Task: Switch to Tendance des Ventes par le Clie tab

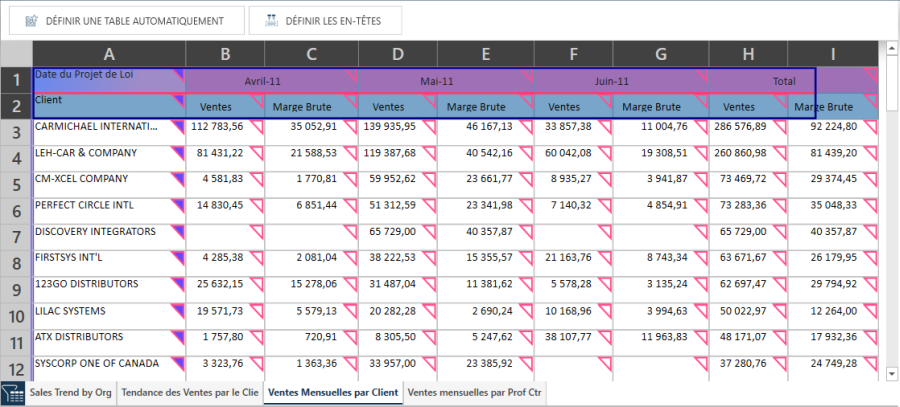Action: click(189, 394)
